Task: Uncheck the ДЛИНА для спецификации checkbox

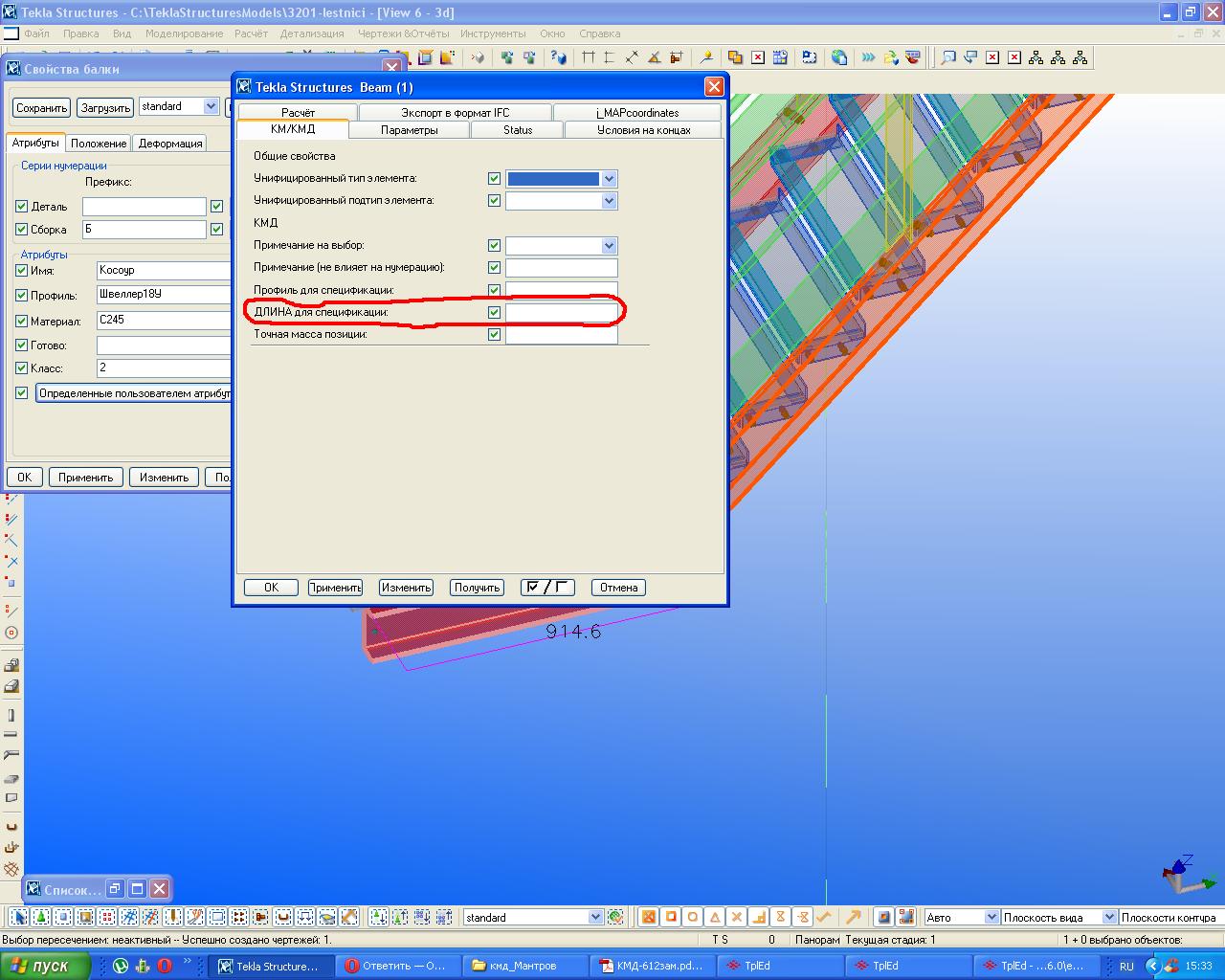Action: (x=494, y=312)
